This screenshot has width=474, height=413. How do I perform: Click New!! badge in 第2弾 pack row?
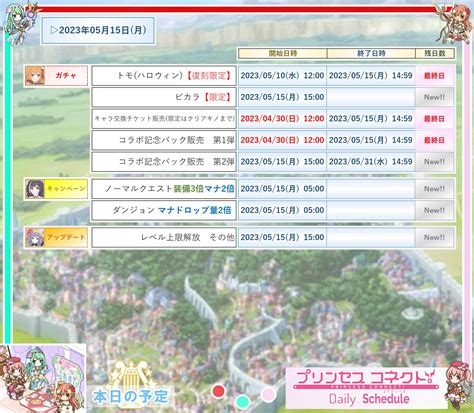pyautogui.click(x=434, y=162)
